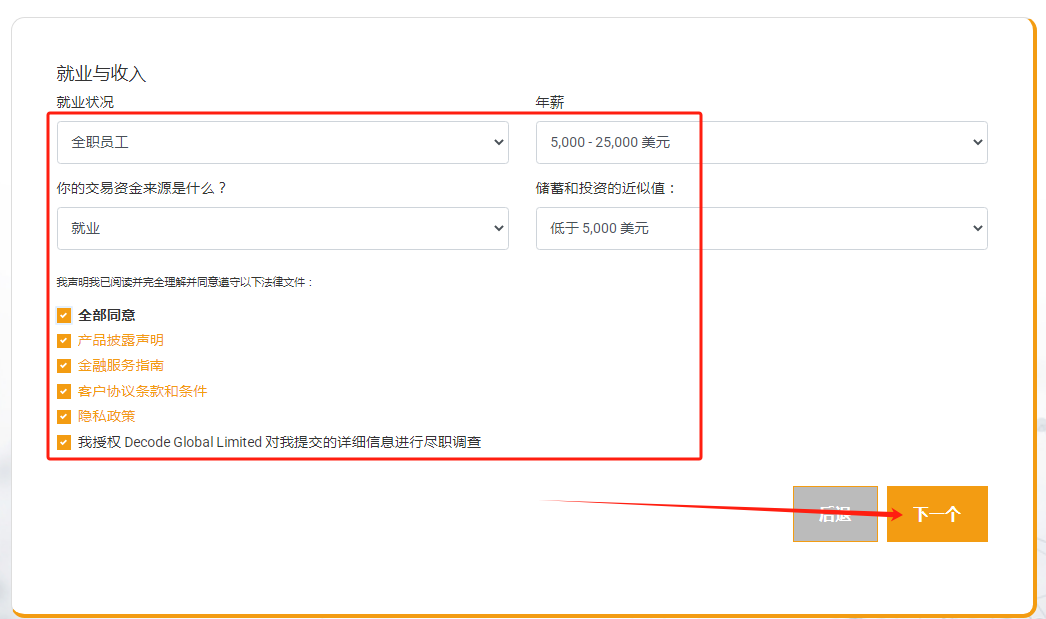Click the 全部同意 label text
Screen dimensions: 1046x619
pyautogui.click(x=107, y=316)
